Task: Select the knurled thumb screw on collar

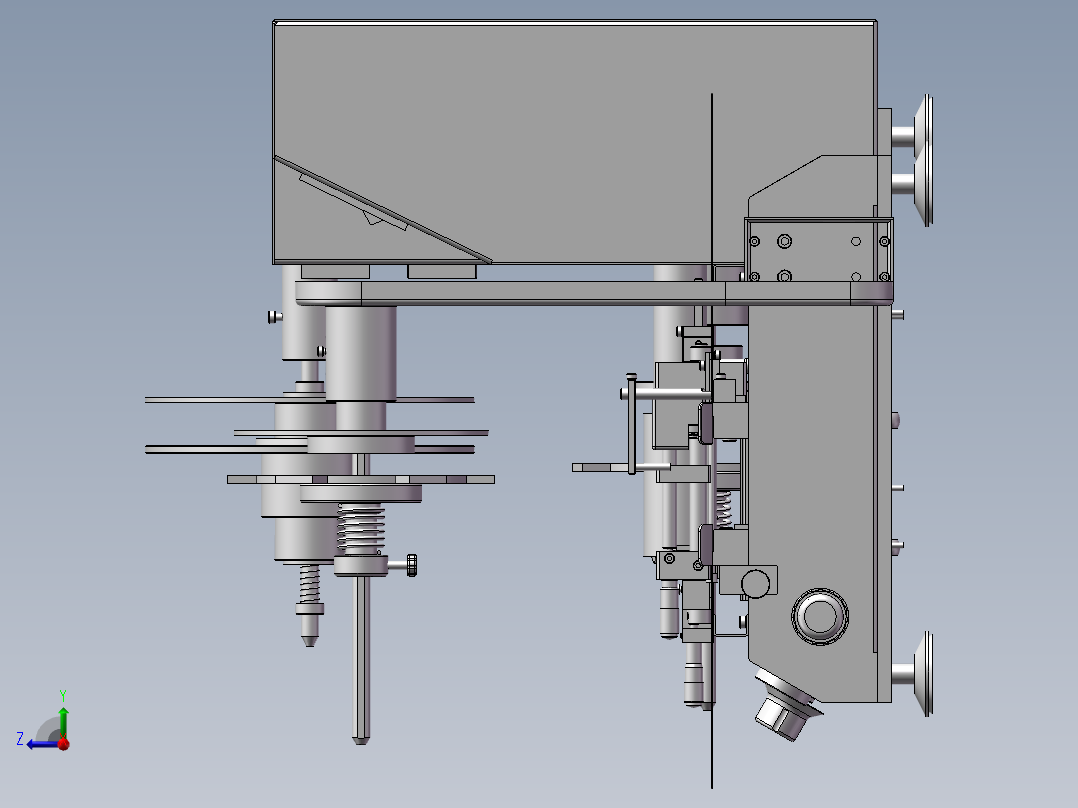Action: click(x=411, y=565)
